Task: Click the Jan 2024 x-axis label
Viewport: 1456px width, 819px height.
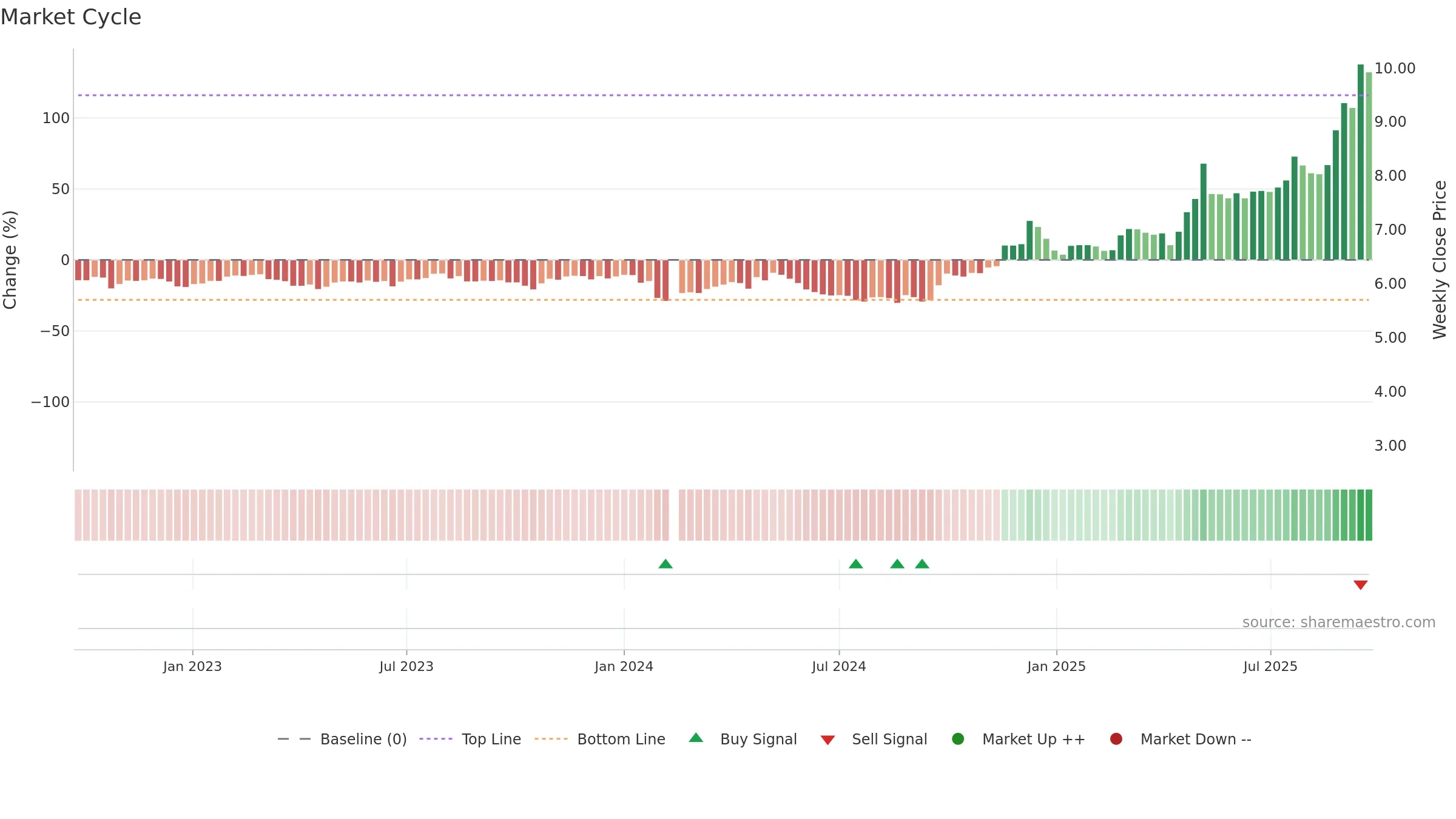Action: pos(624,667)
